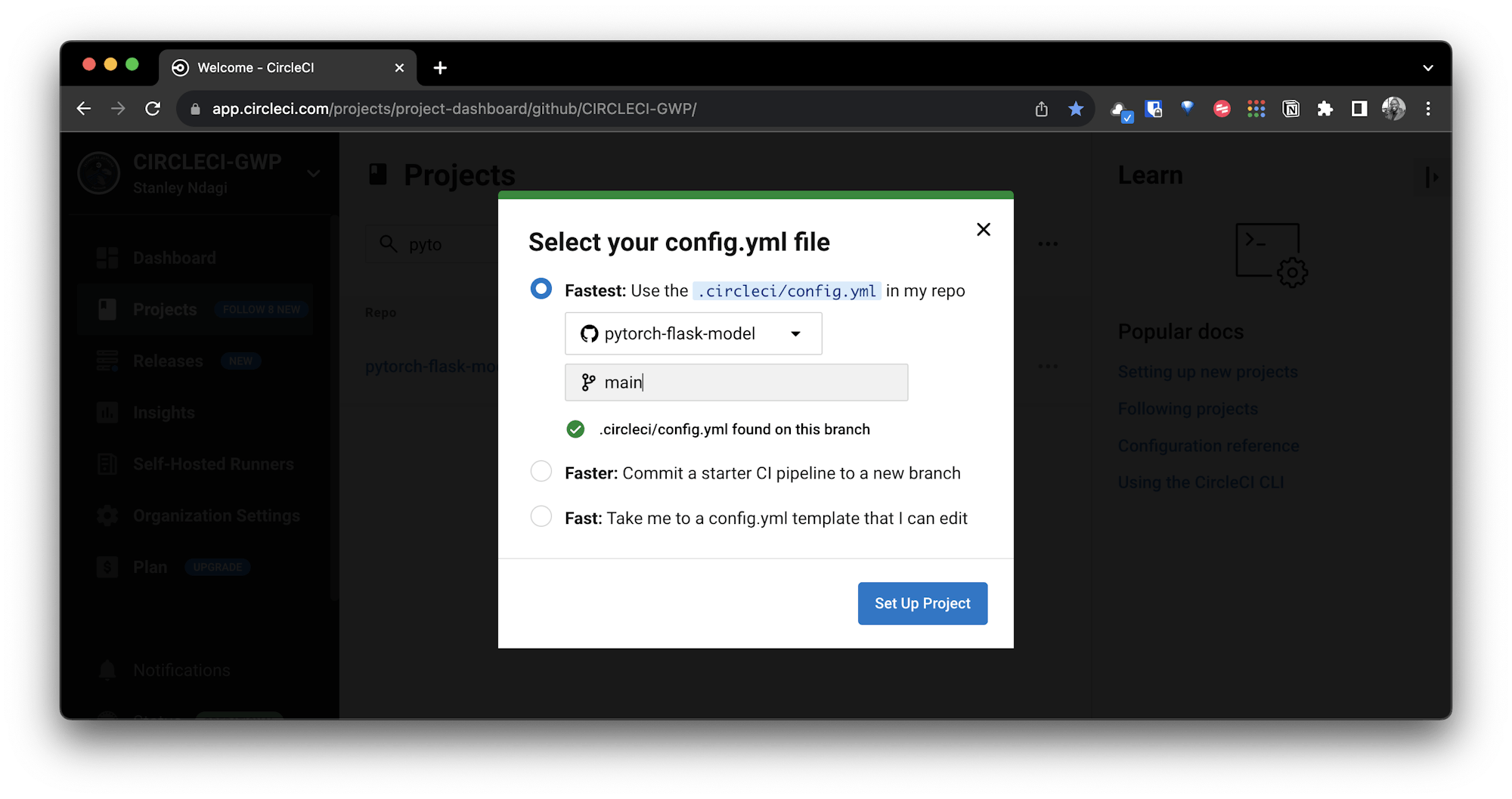This screenshot has height=799, width=1512.
Task: Open Self-Hosted Runners settings
Action: tap(213, 463)
